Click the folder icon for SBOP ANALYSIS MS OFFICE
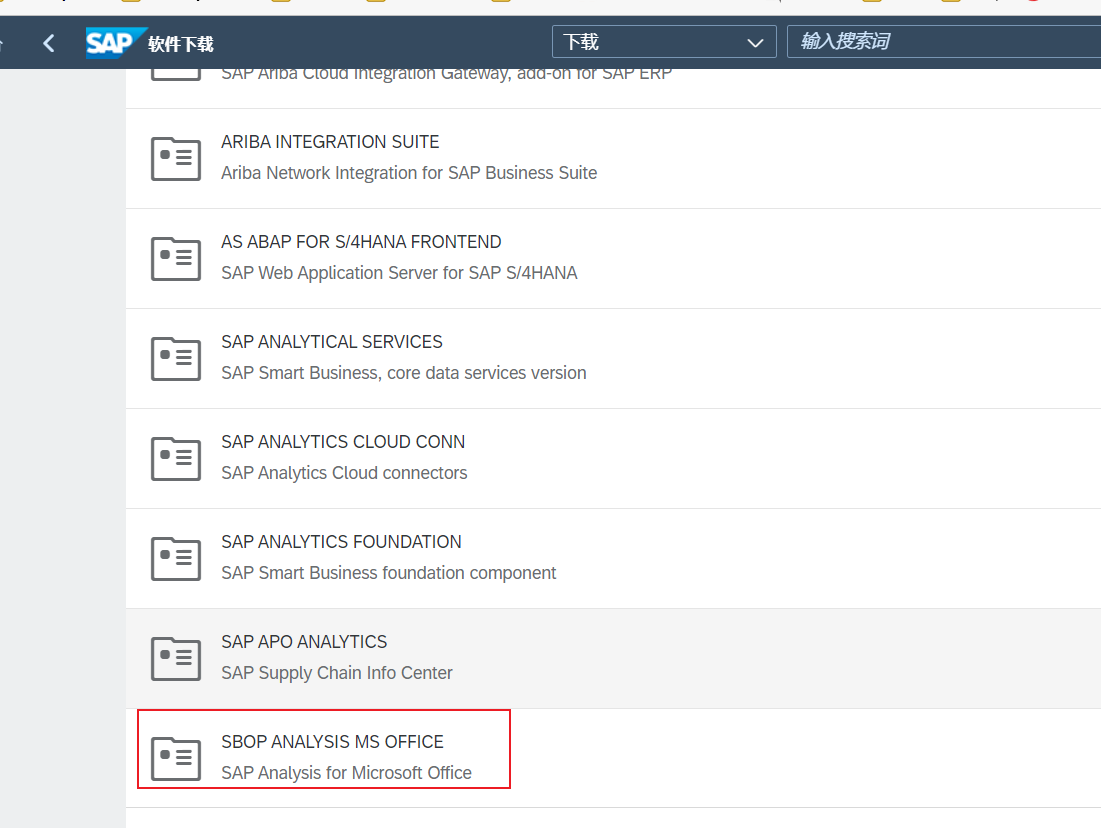 176,758
